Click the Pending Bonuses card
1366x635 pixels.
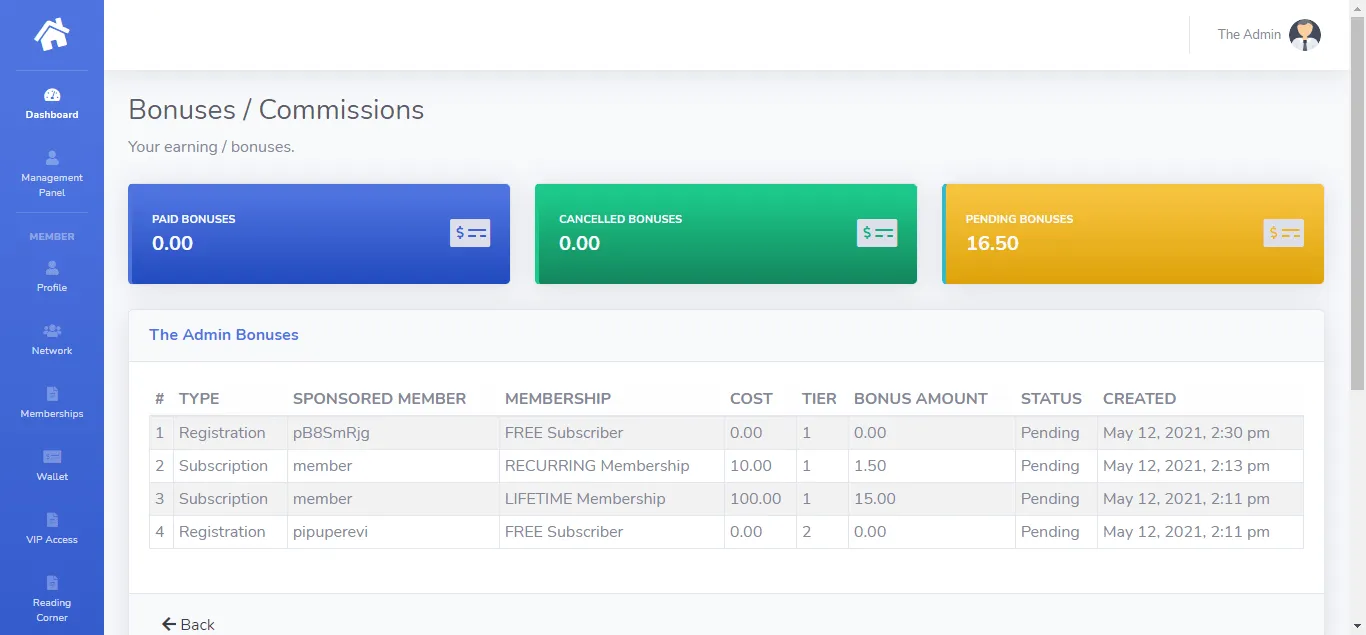[1133, 233]
